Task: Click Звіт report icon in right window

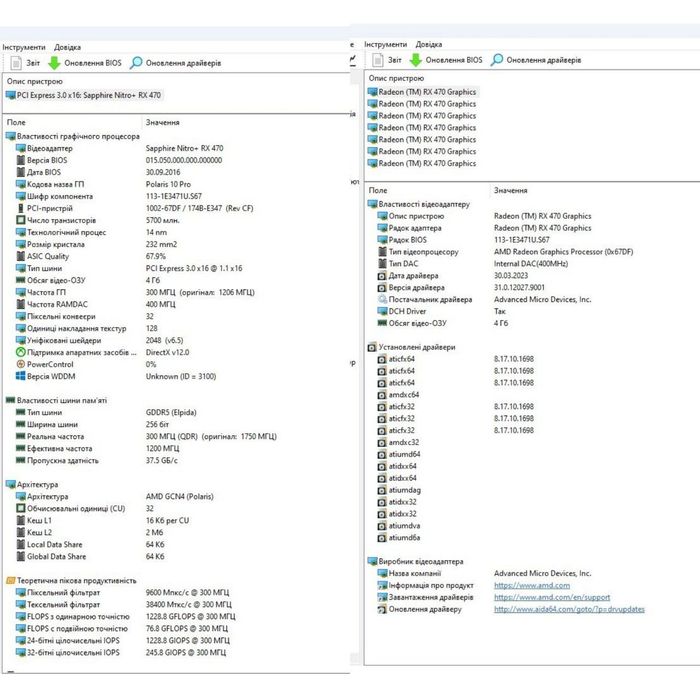Action: 378,60
